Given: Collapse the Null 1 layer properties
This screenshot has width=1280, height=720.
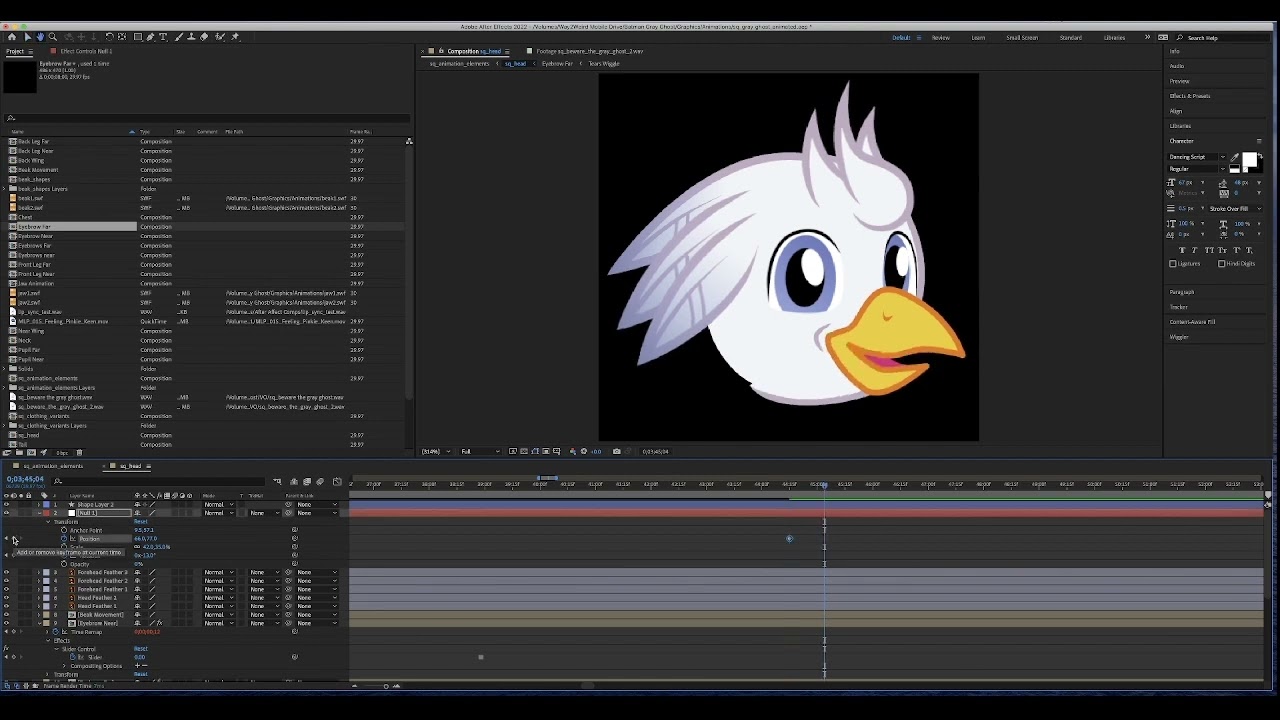Looking at the screenshot, I should 39,513.
